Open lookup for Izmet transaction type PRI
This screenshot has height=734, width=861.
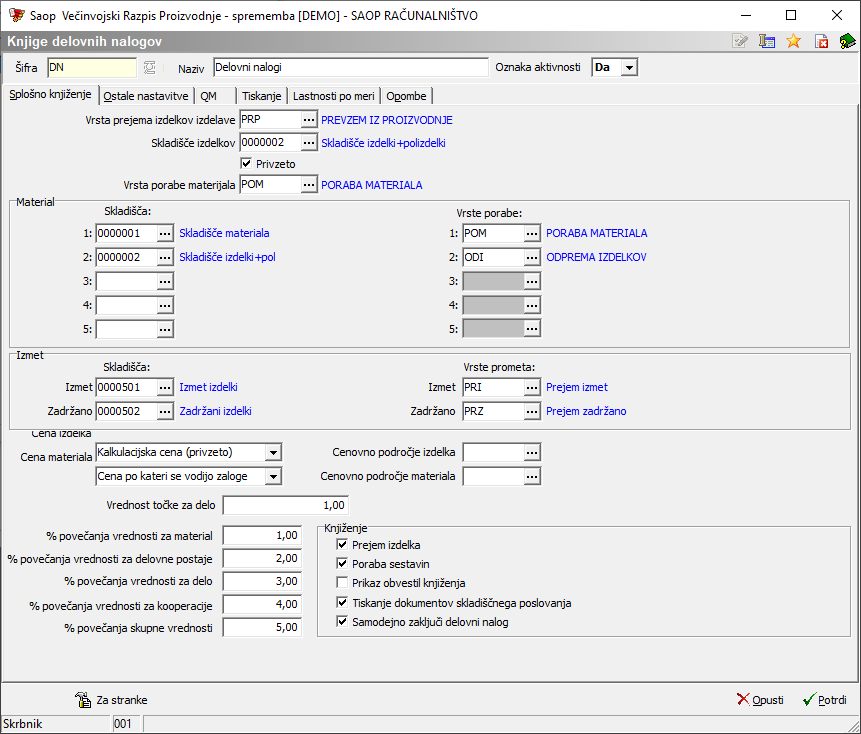pyautogui.click(x=532, y=388)
